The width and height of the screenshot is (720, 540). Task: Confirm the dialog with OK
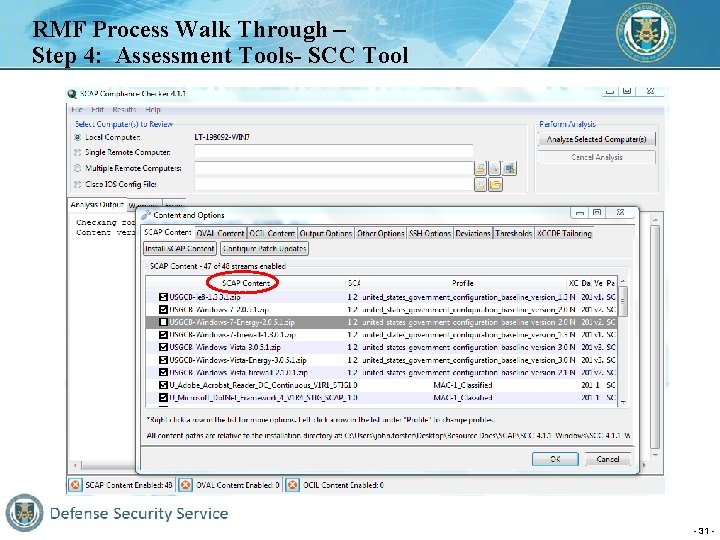(x=555, y=459)
